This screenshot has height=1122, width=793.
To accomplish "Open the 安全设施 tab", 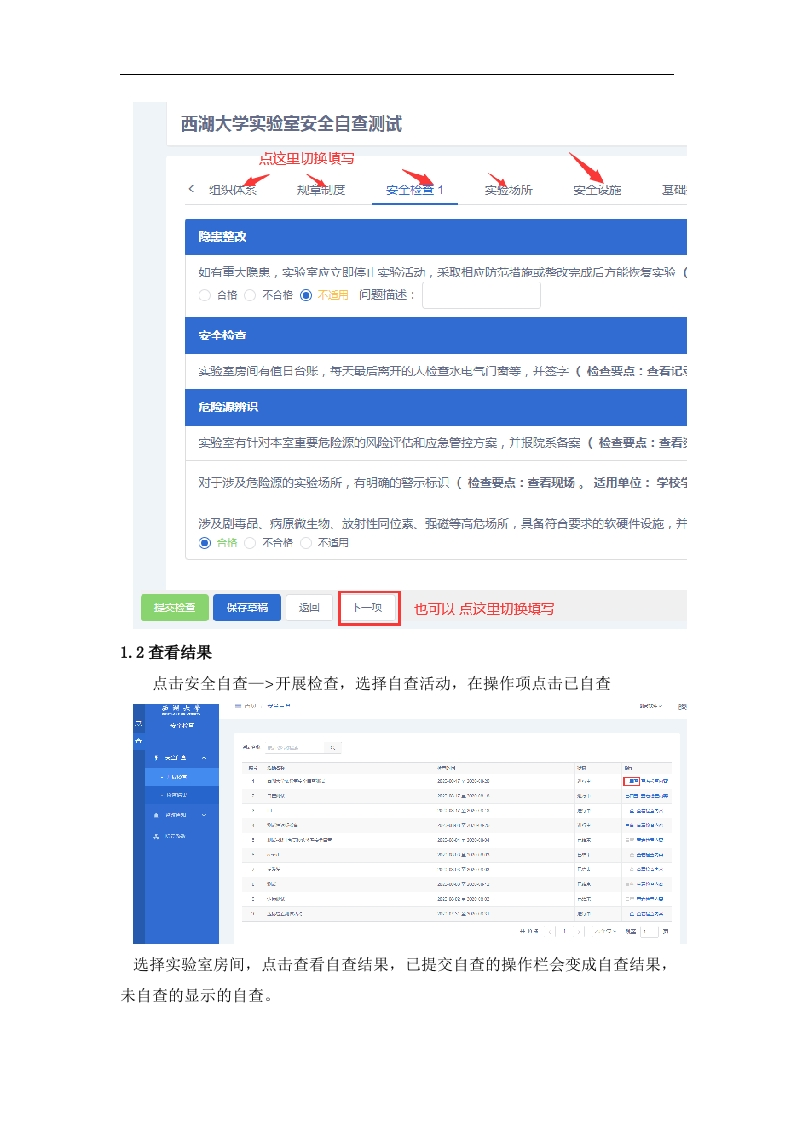I will (x=597, y=190).
